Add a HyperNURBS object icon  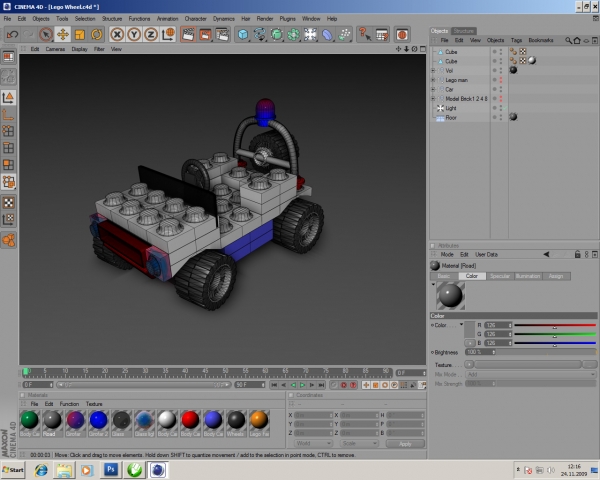[x=276, y=35]
